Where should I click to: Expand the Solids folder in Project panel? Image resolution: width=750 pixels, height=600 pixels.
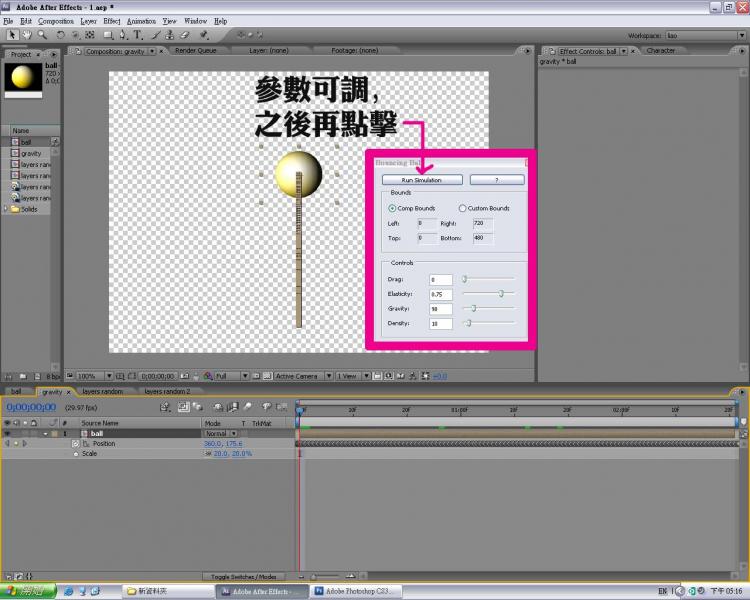tap(6, 209)
